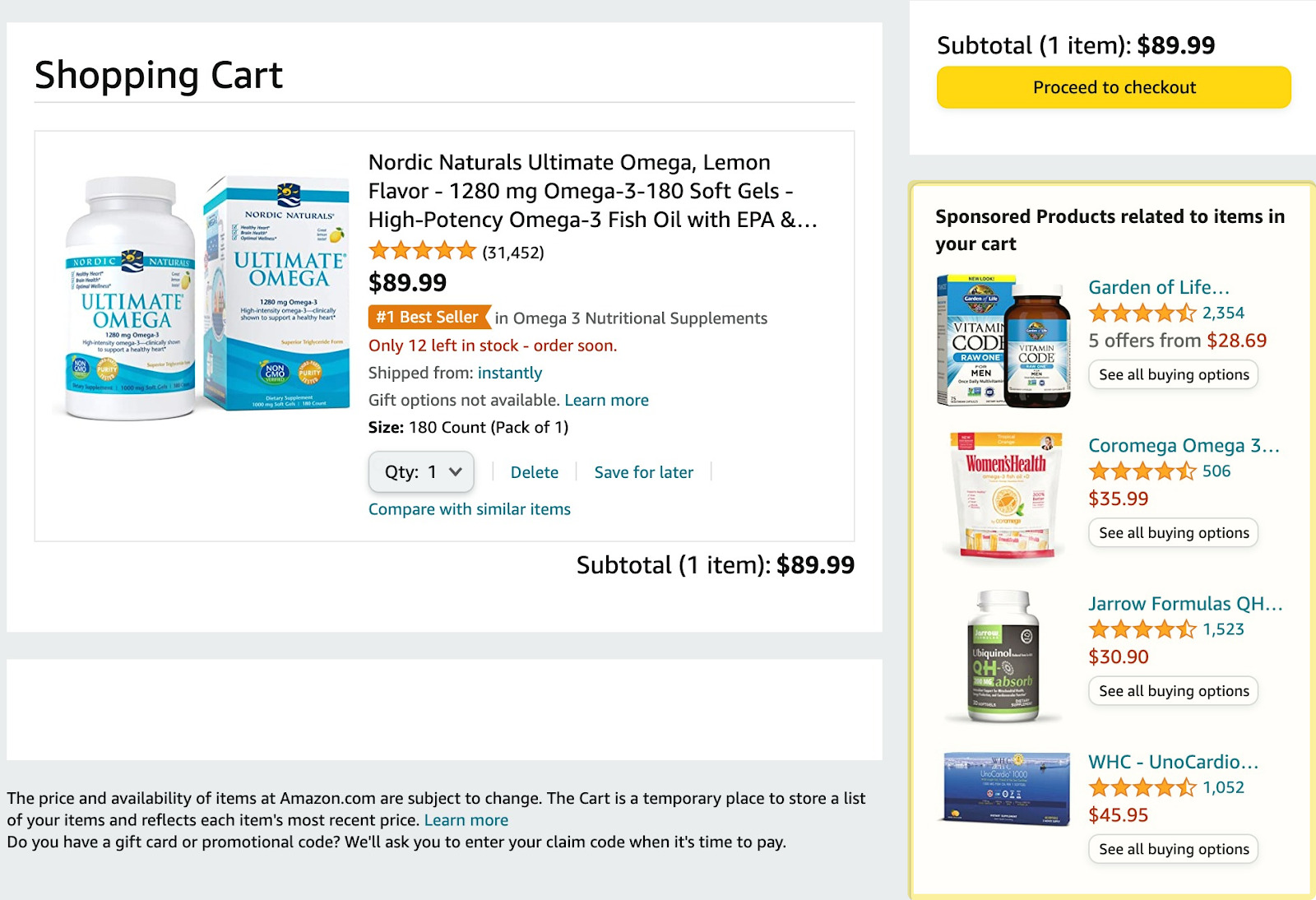
Task: Save the Ultimate Omega for later
Action: pyautogui.click(x=644, y=472)
